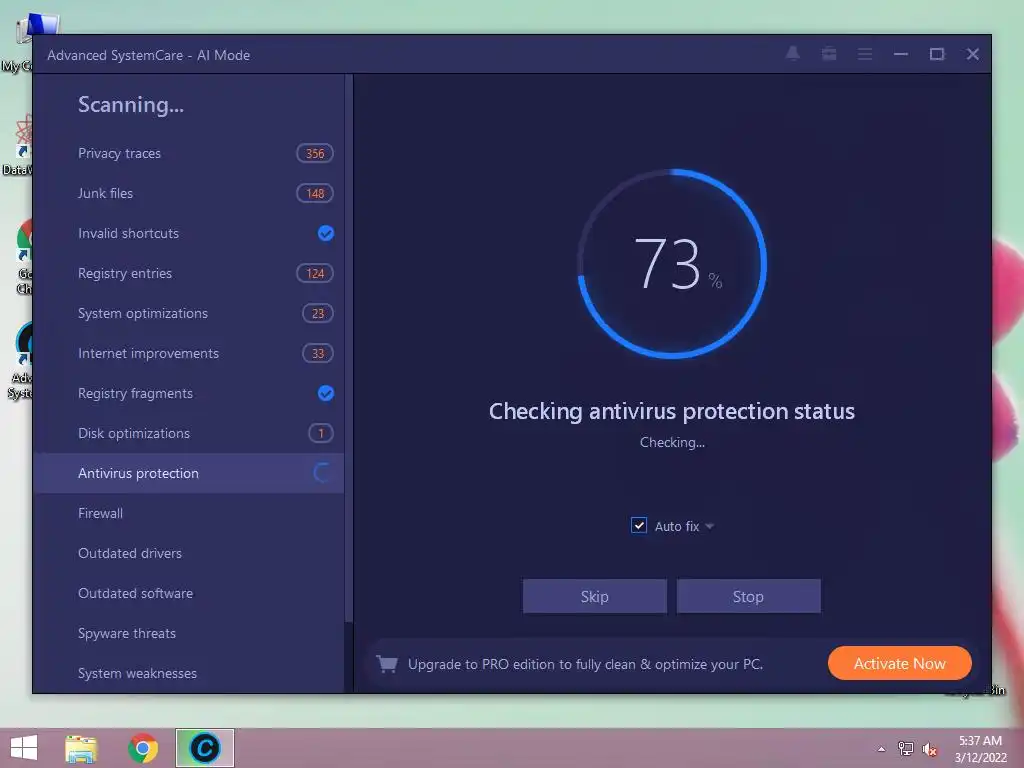Click the Invalid shortcuts blue checkmark
The image size is (1024, 768).
click(x=325, y=233)
